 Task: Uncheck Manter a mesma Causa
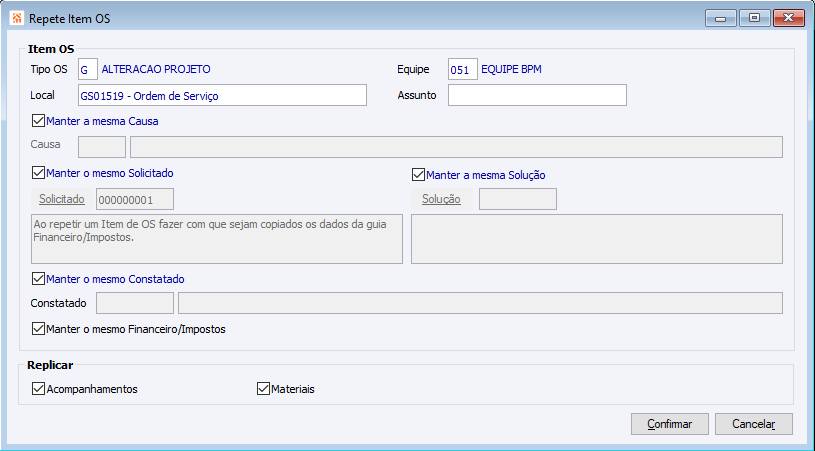click(38, 121)
